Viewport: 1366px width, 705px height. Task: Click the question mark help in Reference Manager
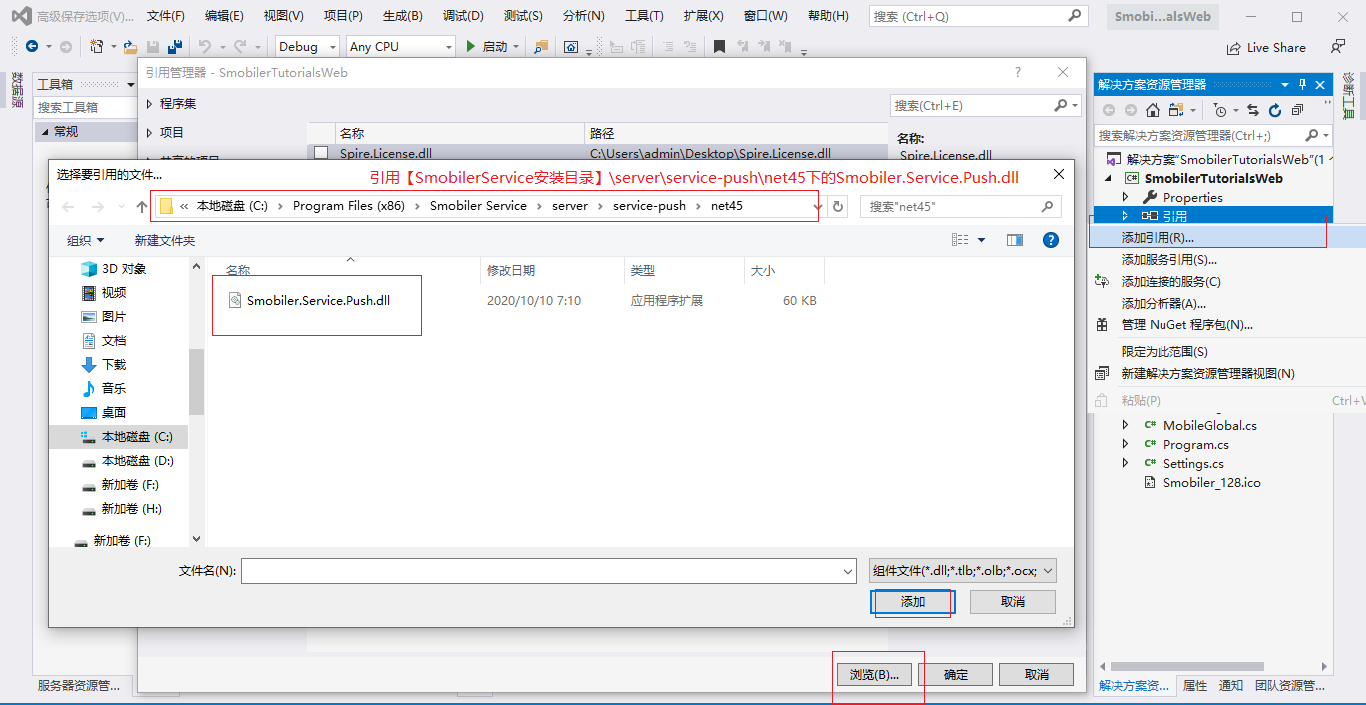click(1018, 72)
